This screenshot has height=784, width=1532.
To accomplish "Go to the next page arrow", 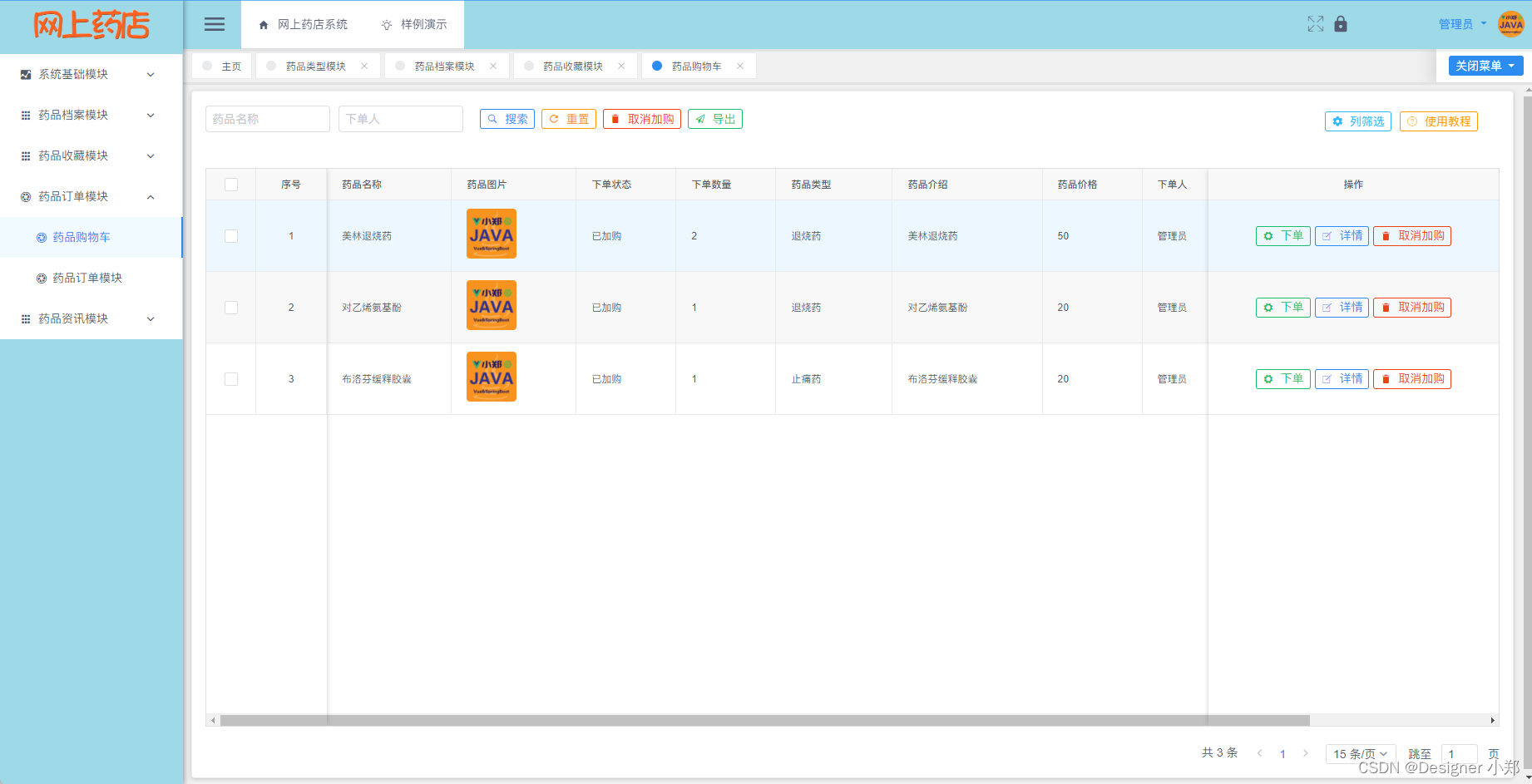I will [x=1306, y=753].
